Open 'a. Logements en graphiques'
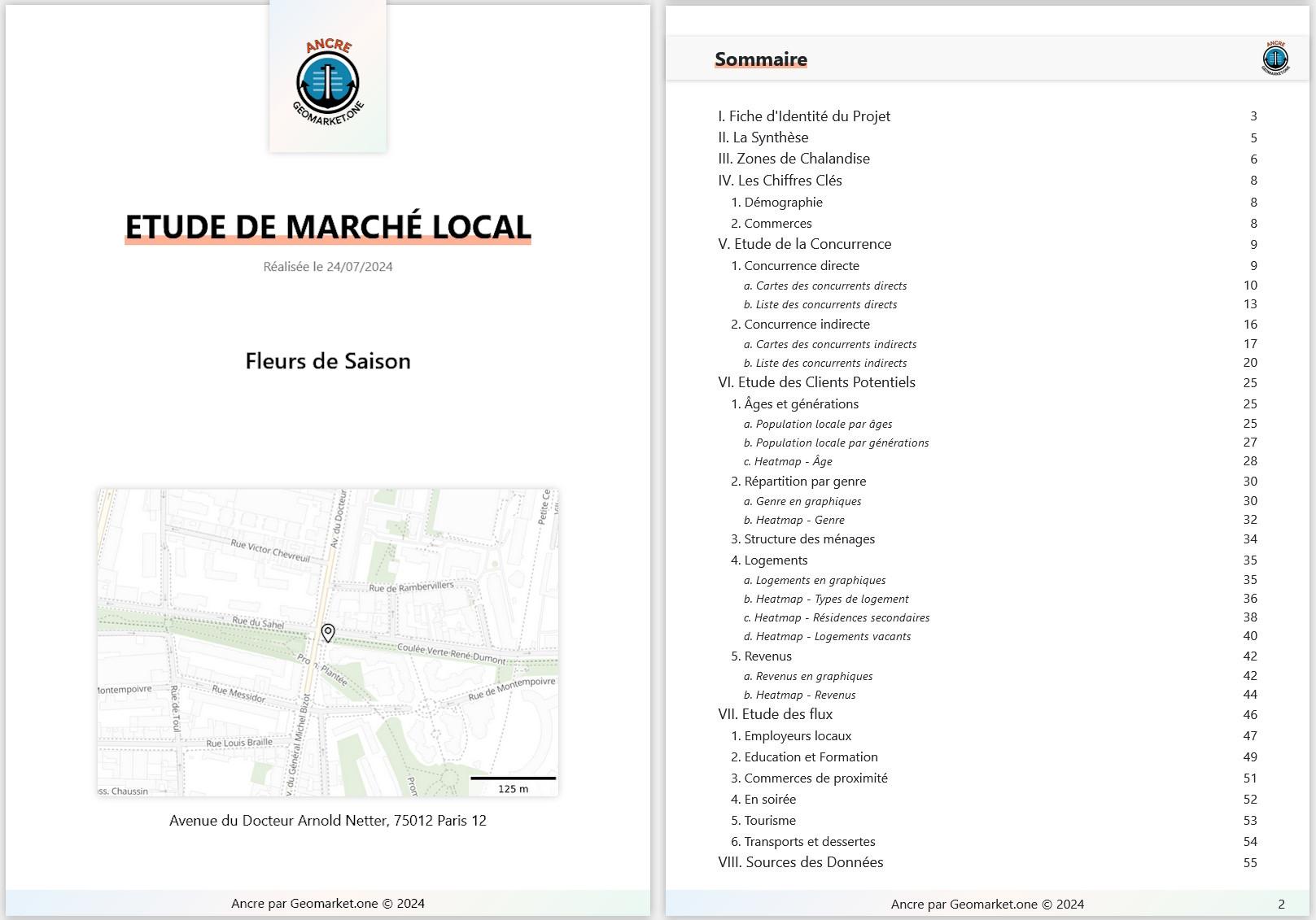1316x920 pixels. 815,580
